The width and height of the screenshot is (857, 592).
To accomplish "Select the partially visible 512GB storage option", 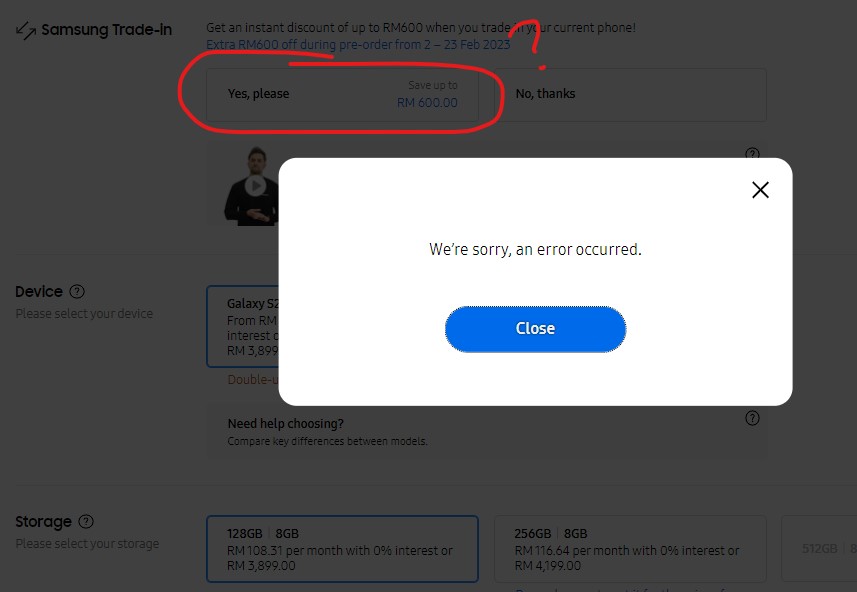I will point(819,549).
